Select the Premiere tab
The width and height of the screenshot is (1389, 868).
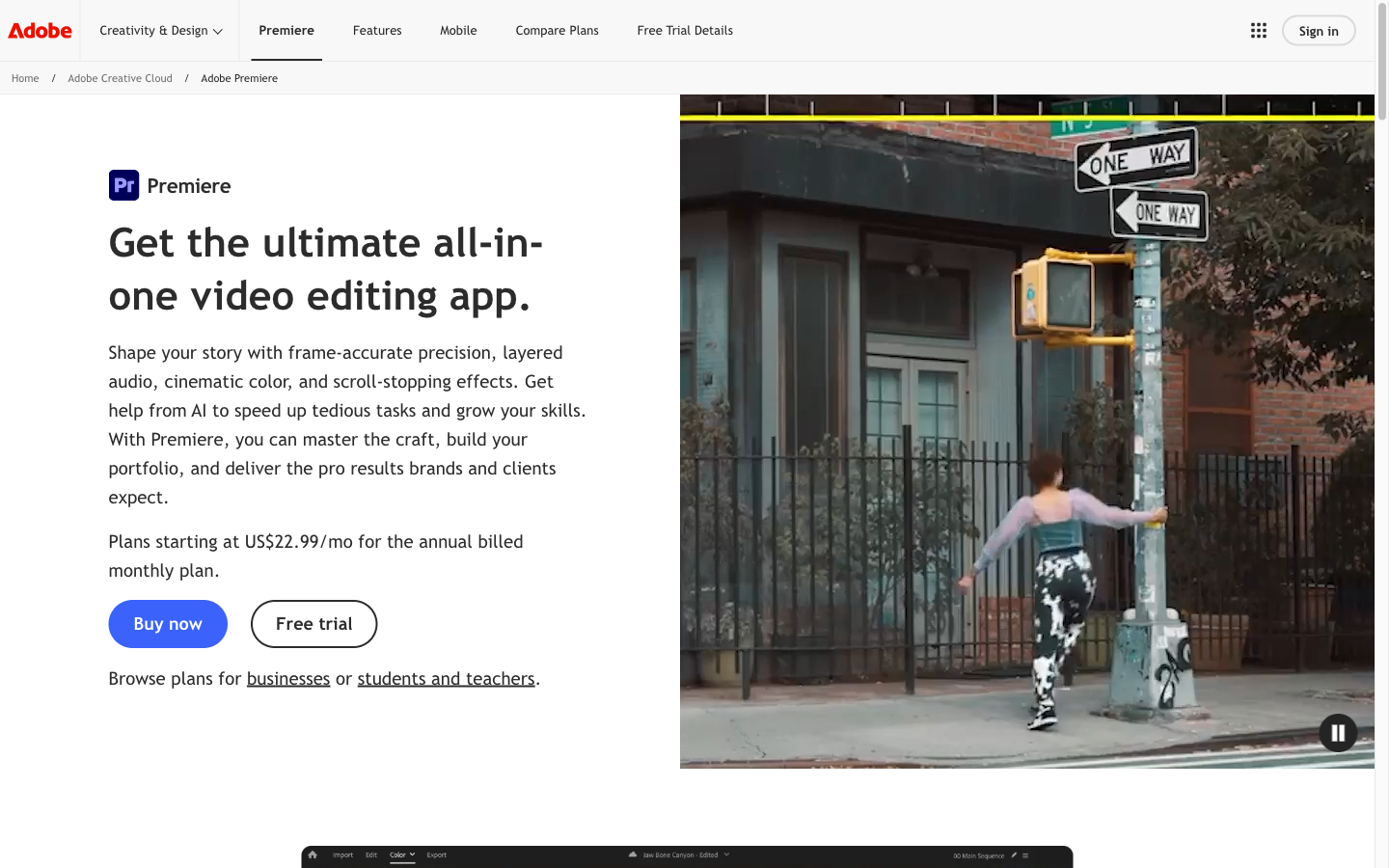pos(286,31)
